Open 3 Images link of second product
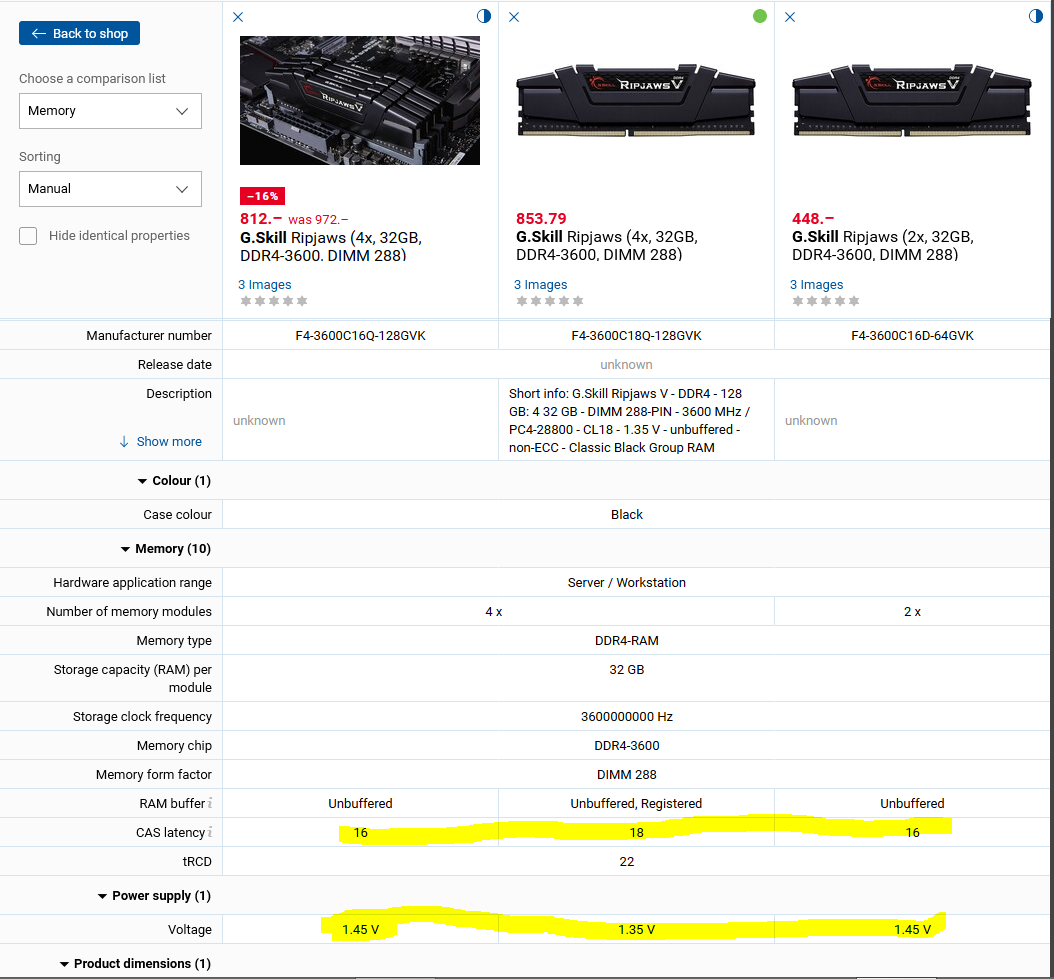The width and height of the screenshot is (1054, 979). 540,285
